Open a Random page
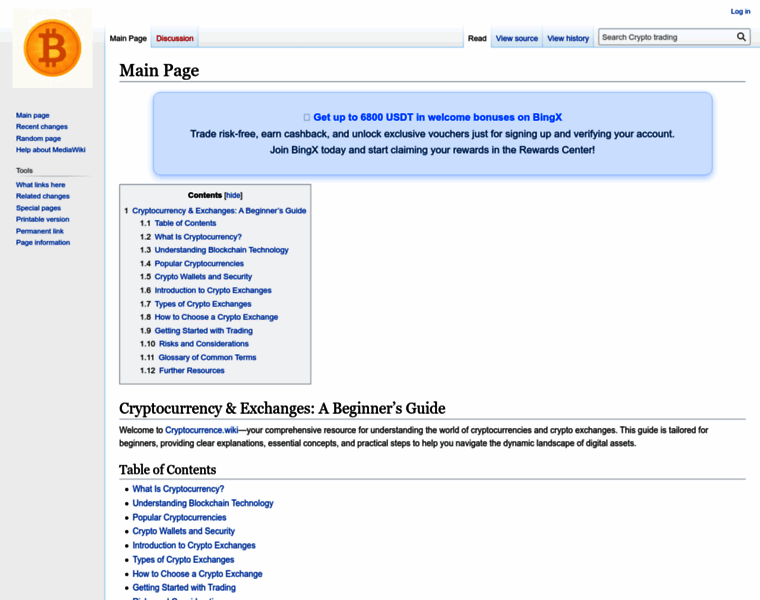Screen dimensions: 760x600 [x=38, y=138]
